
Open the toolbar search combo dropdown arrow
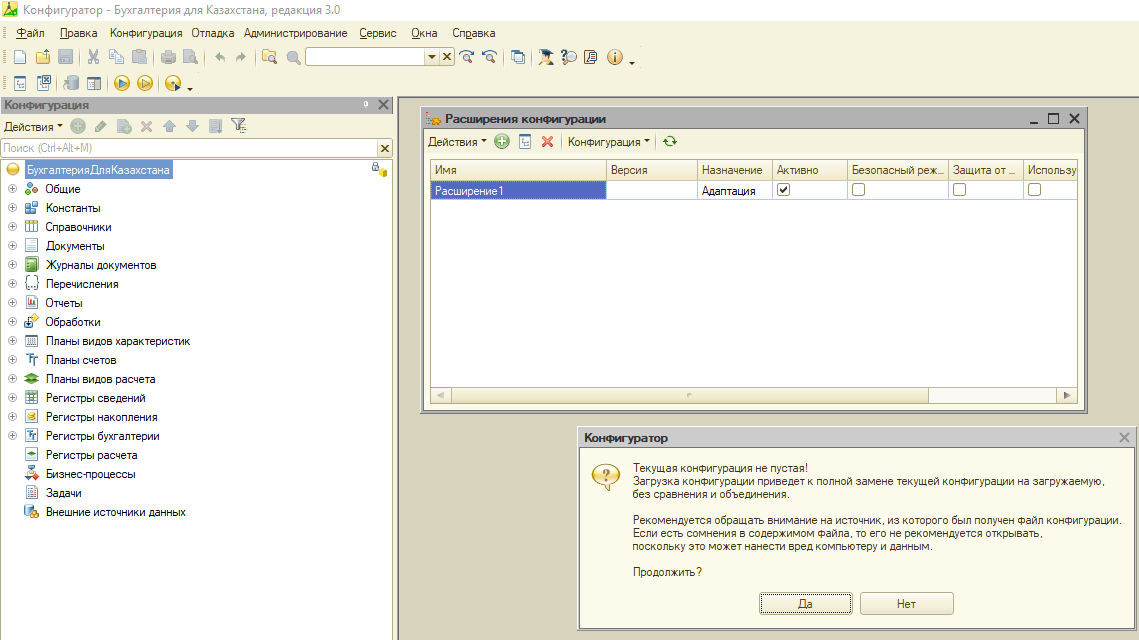tap(431, 57)
